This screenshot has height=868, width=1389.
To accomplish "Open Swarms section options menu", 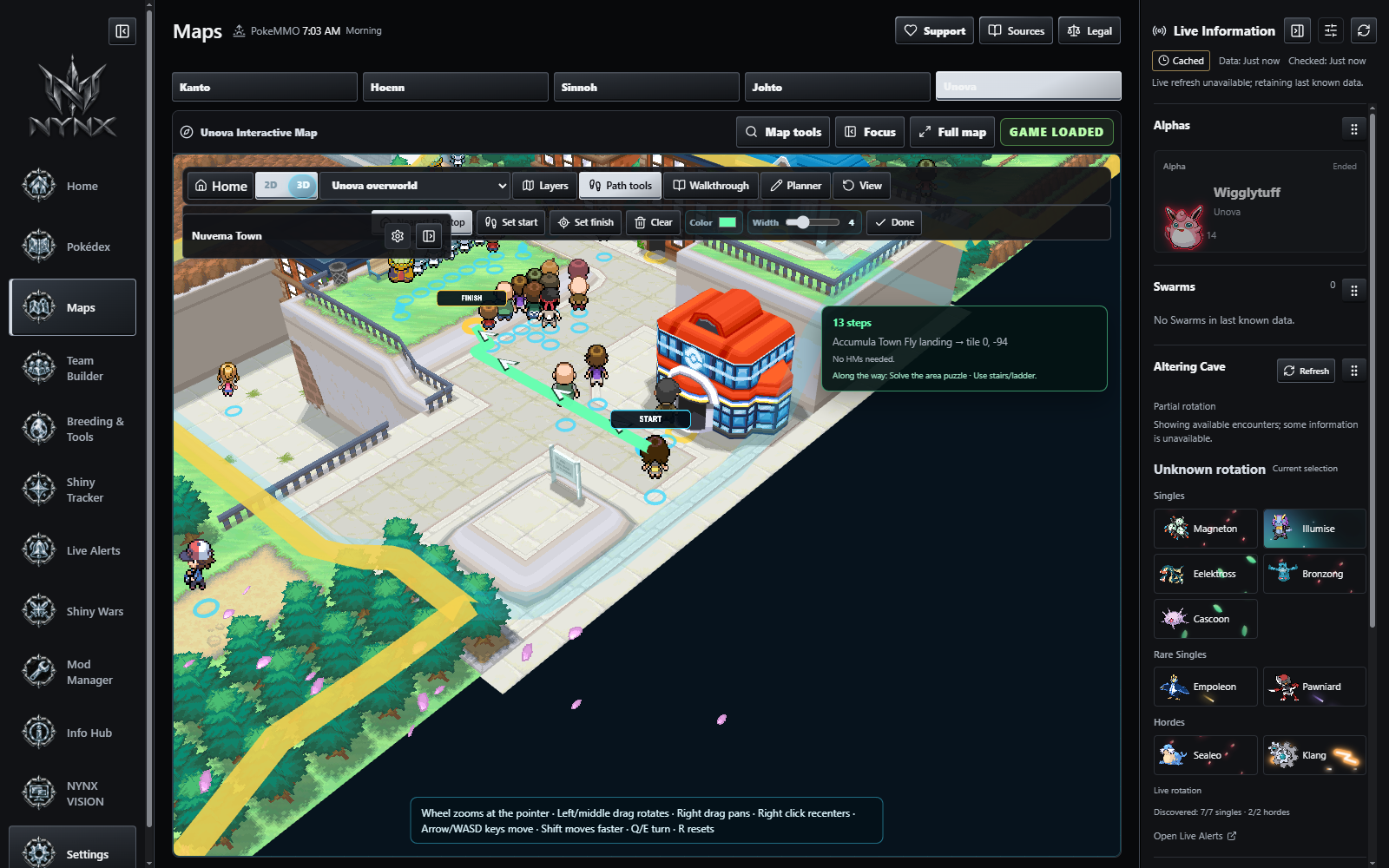I will click(1354, 291).
